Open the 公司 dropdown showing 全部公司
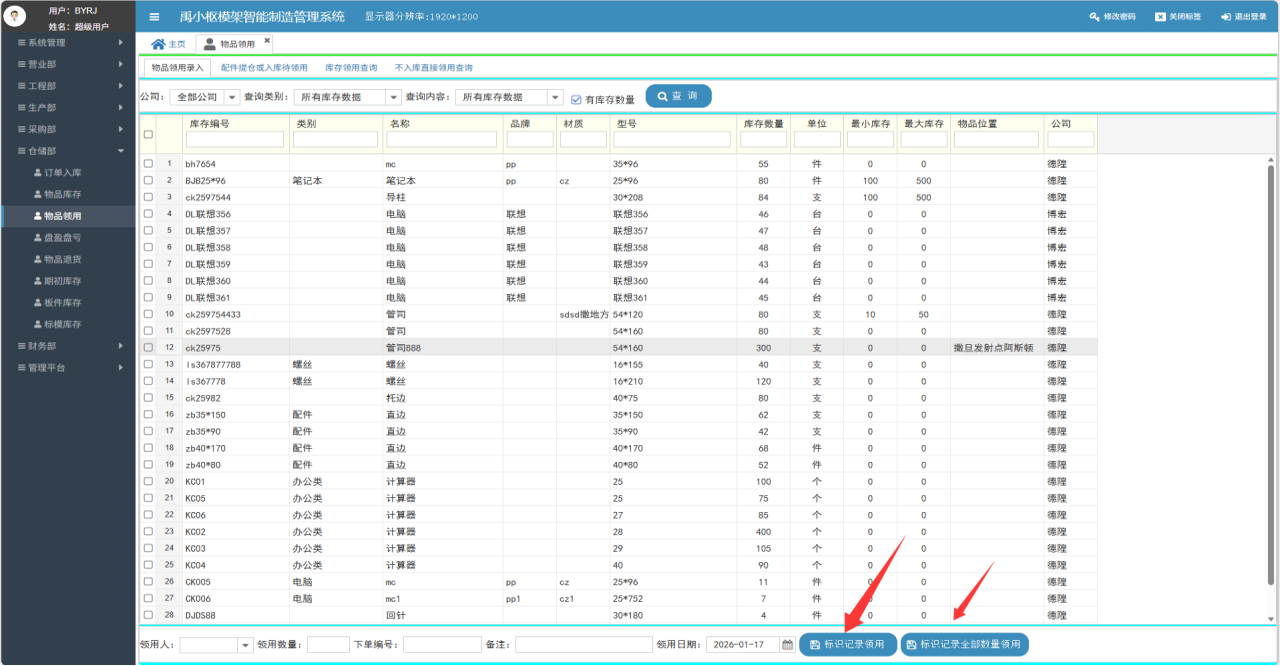The height and width of the screenshot is (666, 1280). coord(232,98)
